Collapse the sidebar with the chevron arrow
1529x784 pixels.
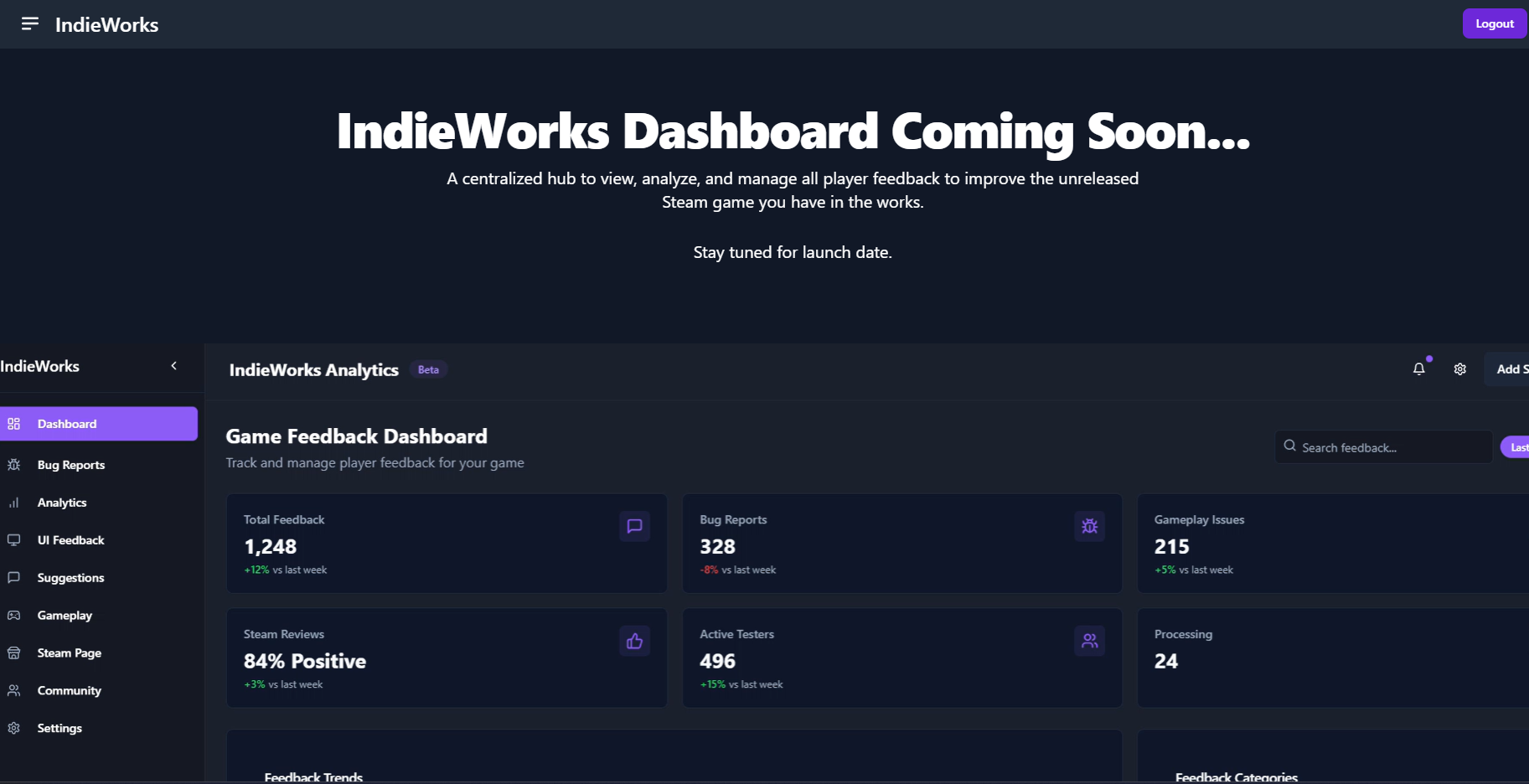[174, 366]
